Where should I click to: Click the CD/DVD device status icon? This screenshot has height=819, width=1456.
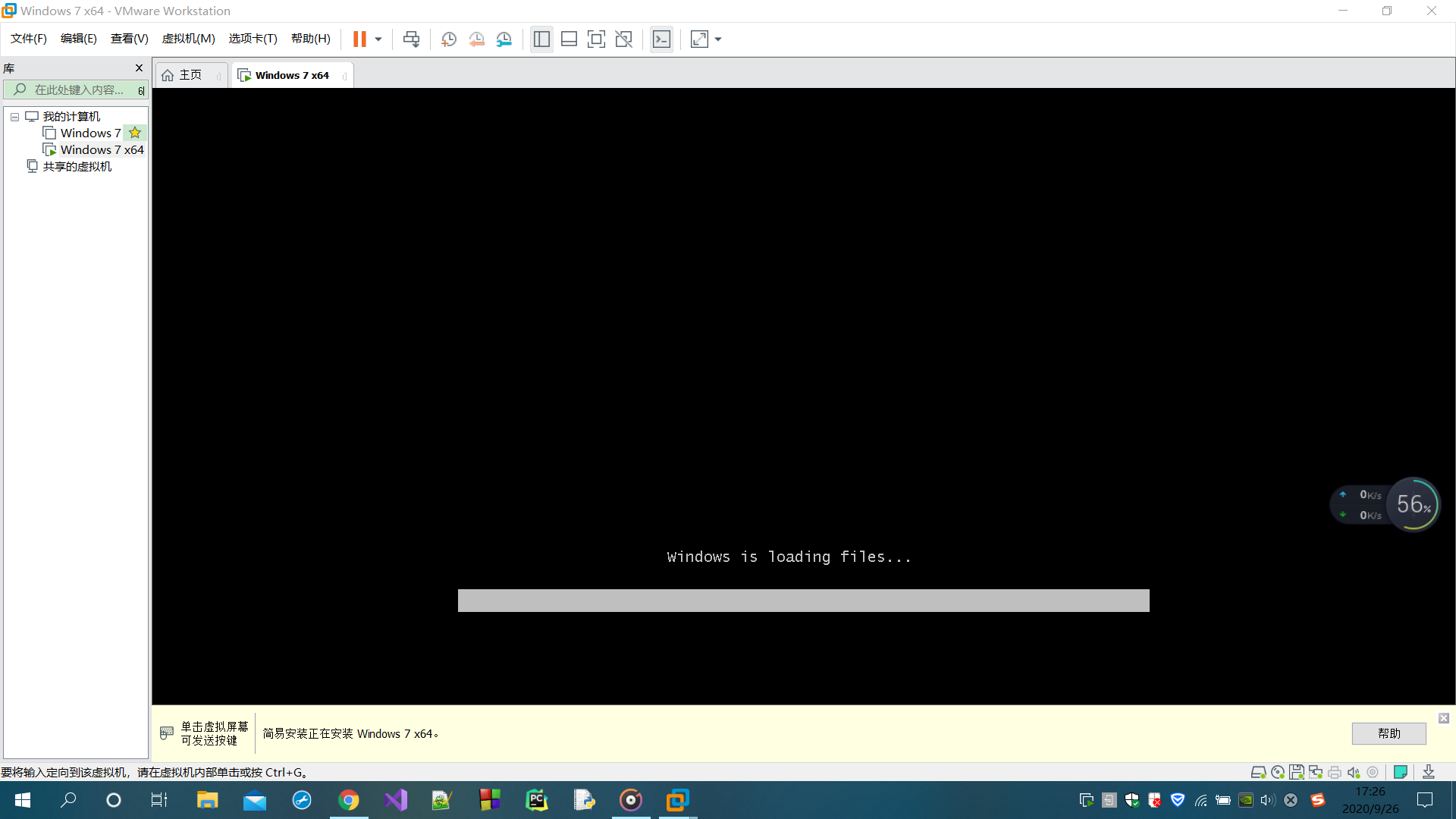point(1278,772)
